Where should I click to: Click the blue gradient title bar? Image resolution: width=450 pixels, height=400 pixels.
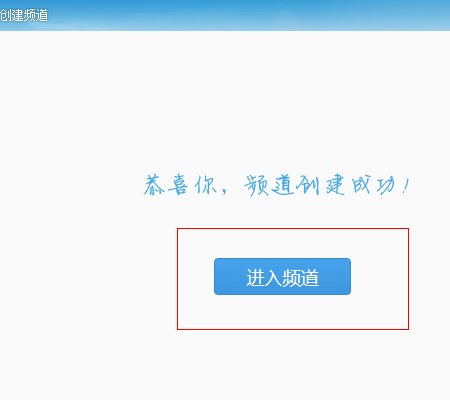(x=225, y=15)
